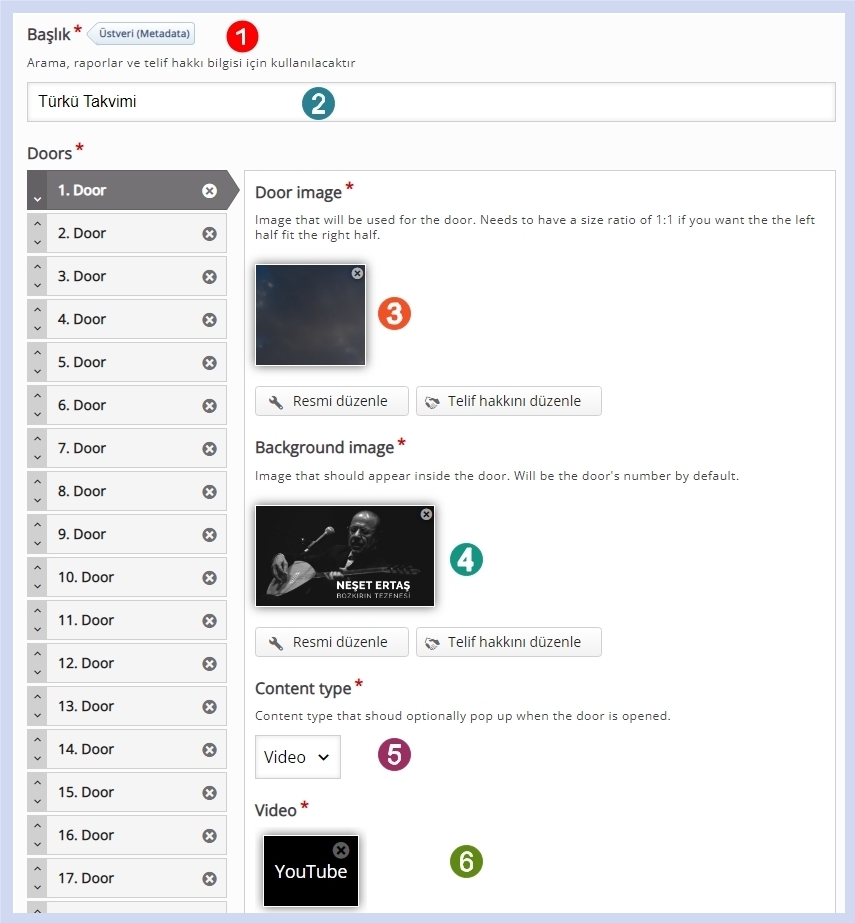Viewport: 855px width, 923px height.
Task: Delete the YouTube video attachment
Action: coord(341,850)
